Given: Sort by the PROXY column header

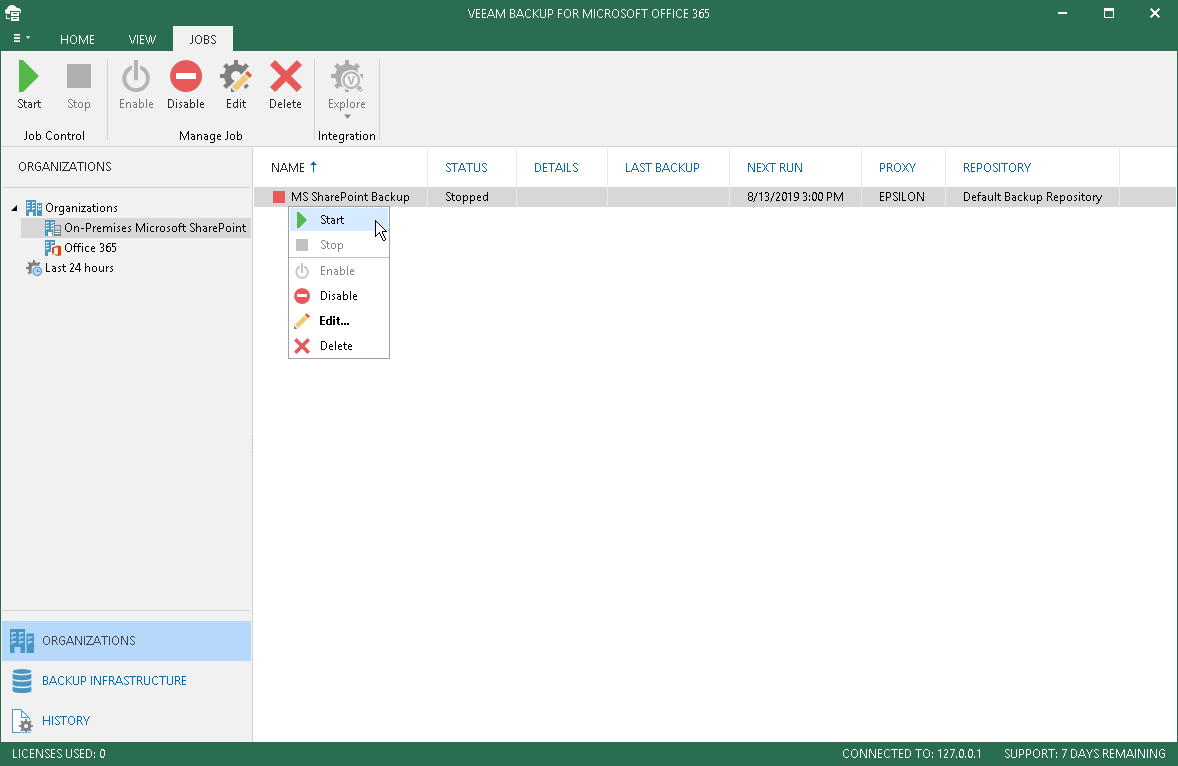Looking at the screenshot, I should [897, 167].
